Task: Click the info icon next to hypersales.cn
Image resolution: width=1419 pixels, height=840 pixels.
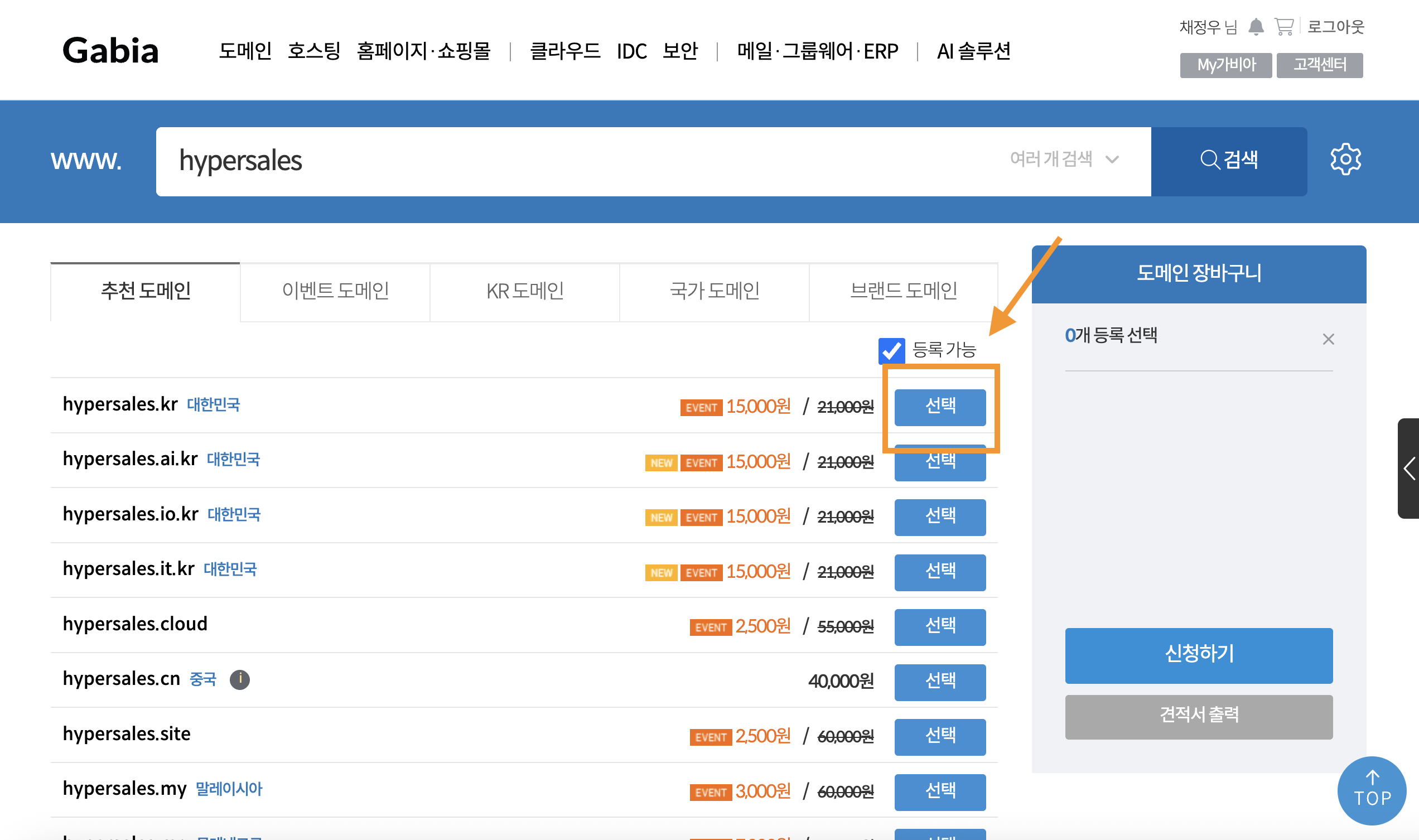Action: coord(239,679)
